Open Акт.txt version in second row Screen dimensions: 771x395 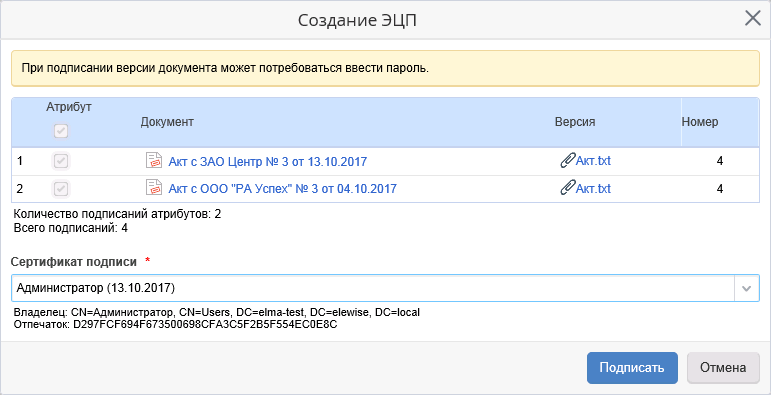(593, 188)
